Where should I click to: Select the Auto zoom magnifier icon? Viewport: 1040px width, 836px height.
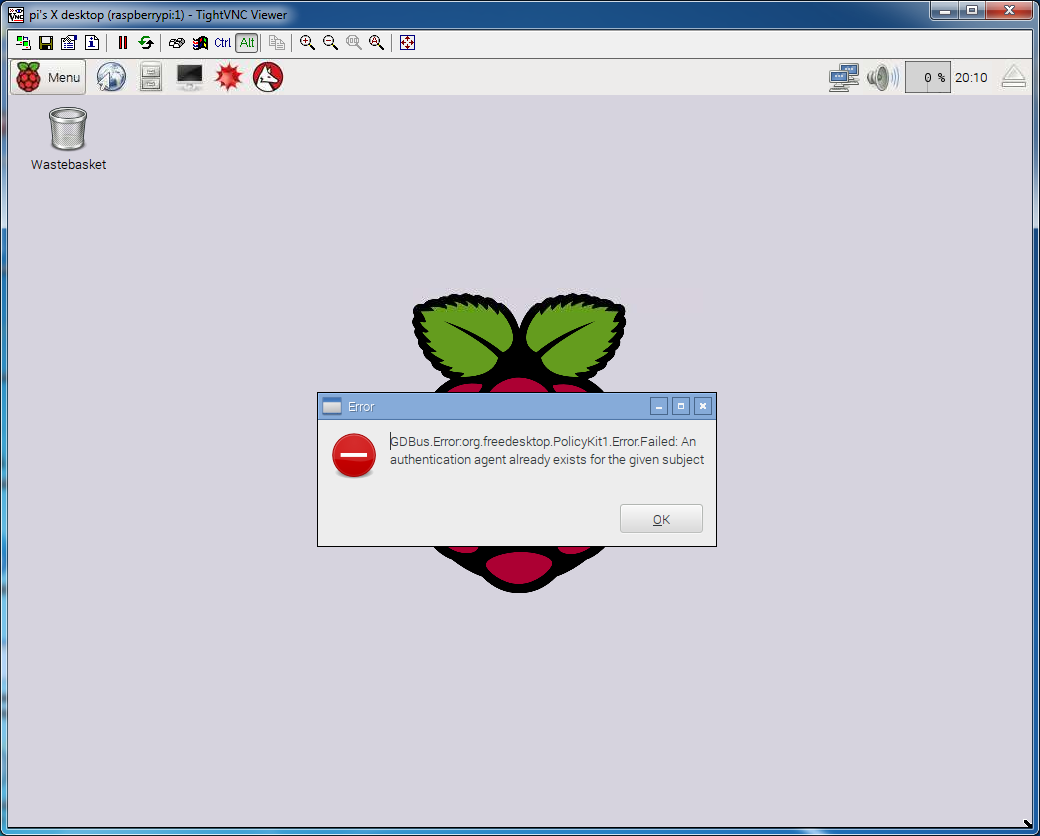(x=377, y=43)
